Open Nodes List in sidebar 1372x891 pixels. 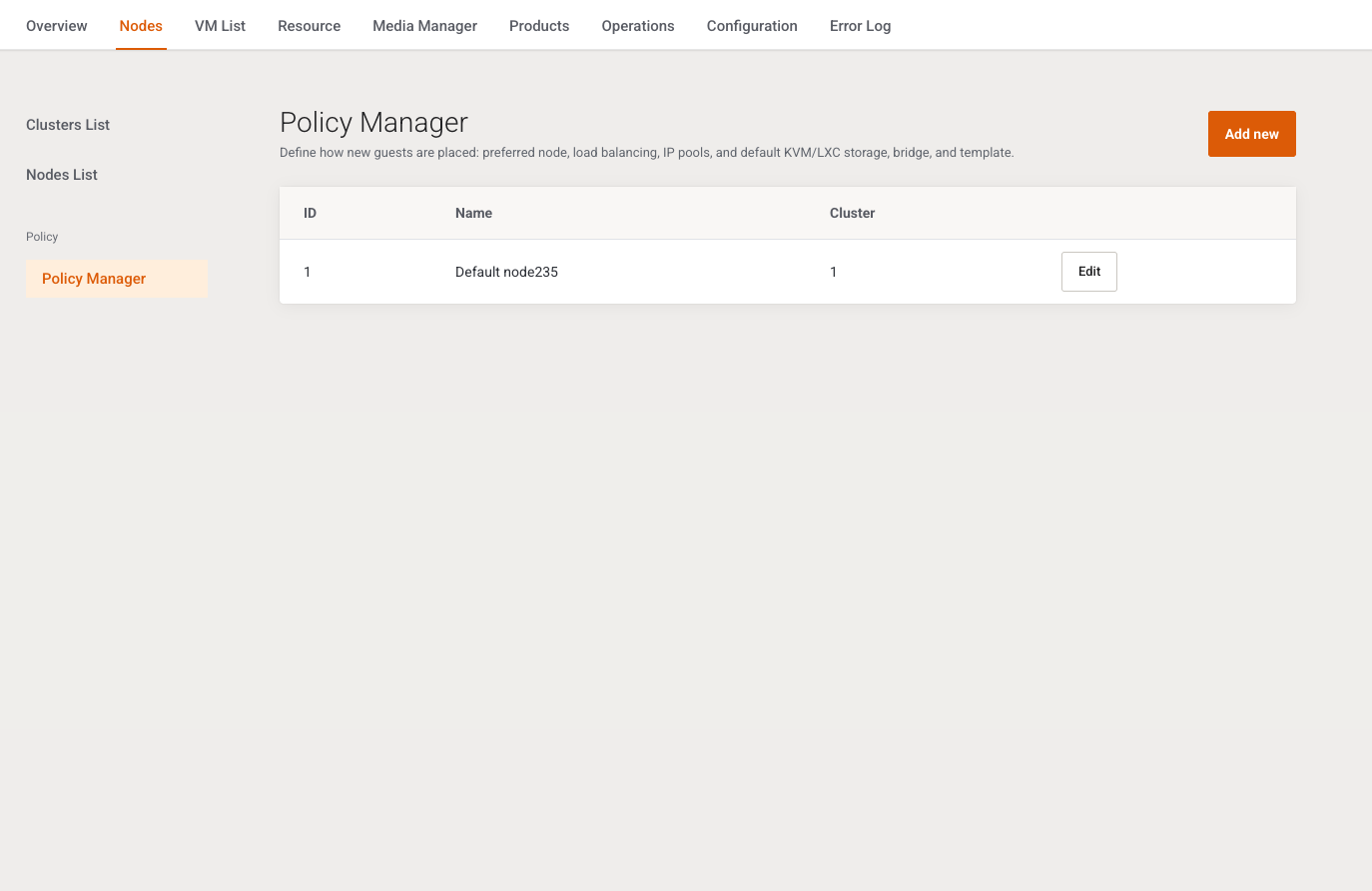pos(62,175)
